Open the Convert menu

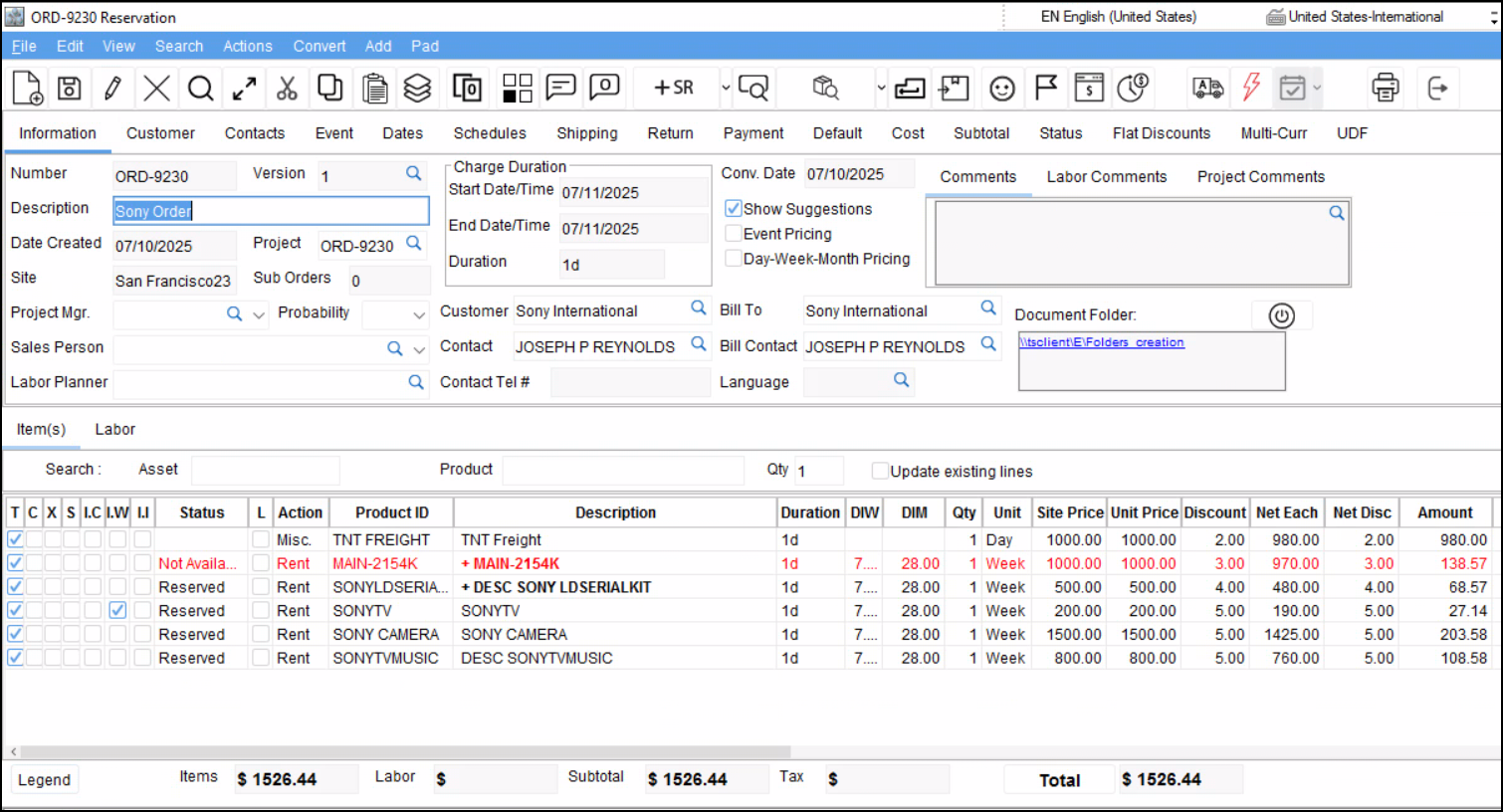coord(319,46)
